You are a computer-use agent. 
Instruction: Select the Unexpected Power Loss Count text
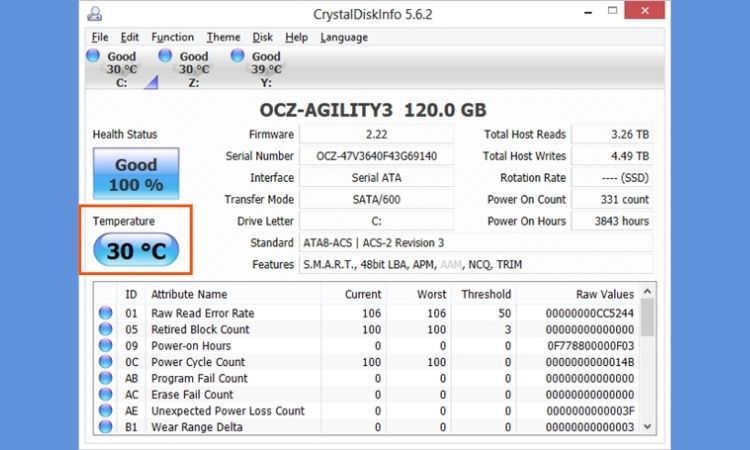[228, 411]
